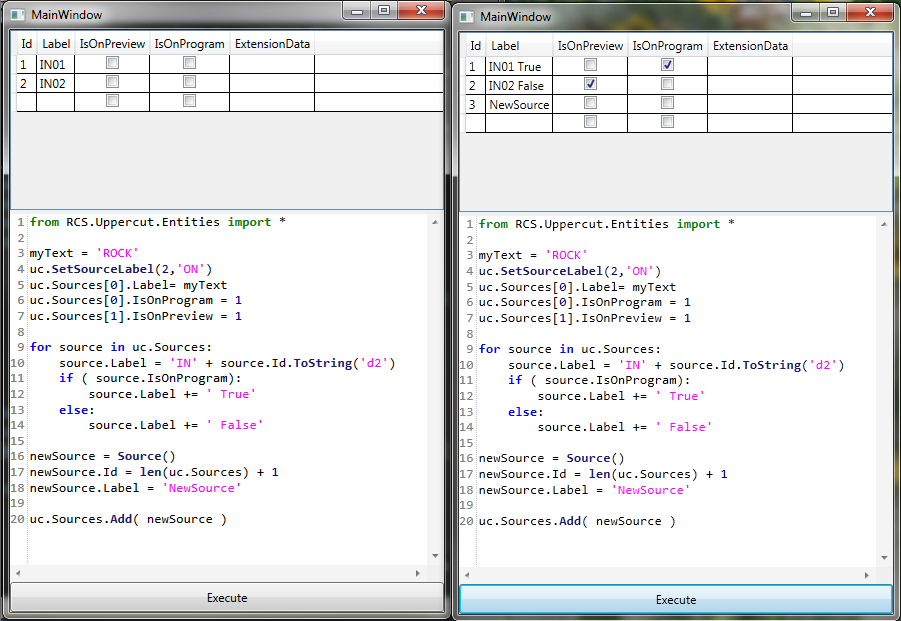This screenshot has width=901, height=621.
Task: Uncheck IsOnPreview for IN02 False row
Action: coord(590,84)
